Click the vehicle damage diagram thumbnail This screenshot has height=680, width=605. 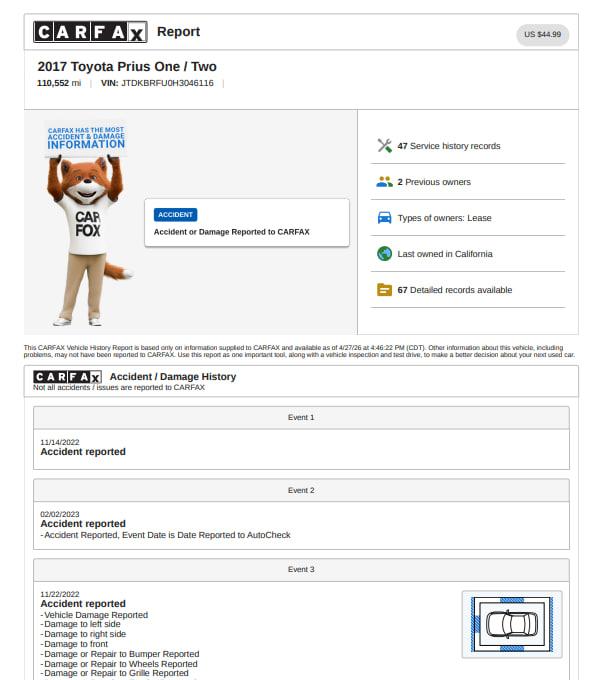pyautogui.click(x=511, y=624)
